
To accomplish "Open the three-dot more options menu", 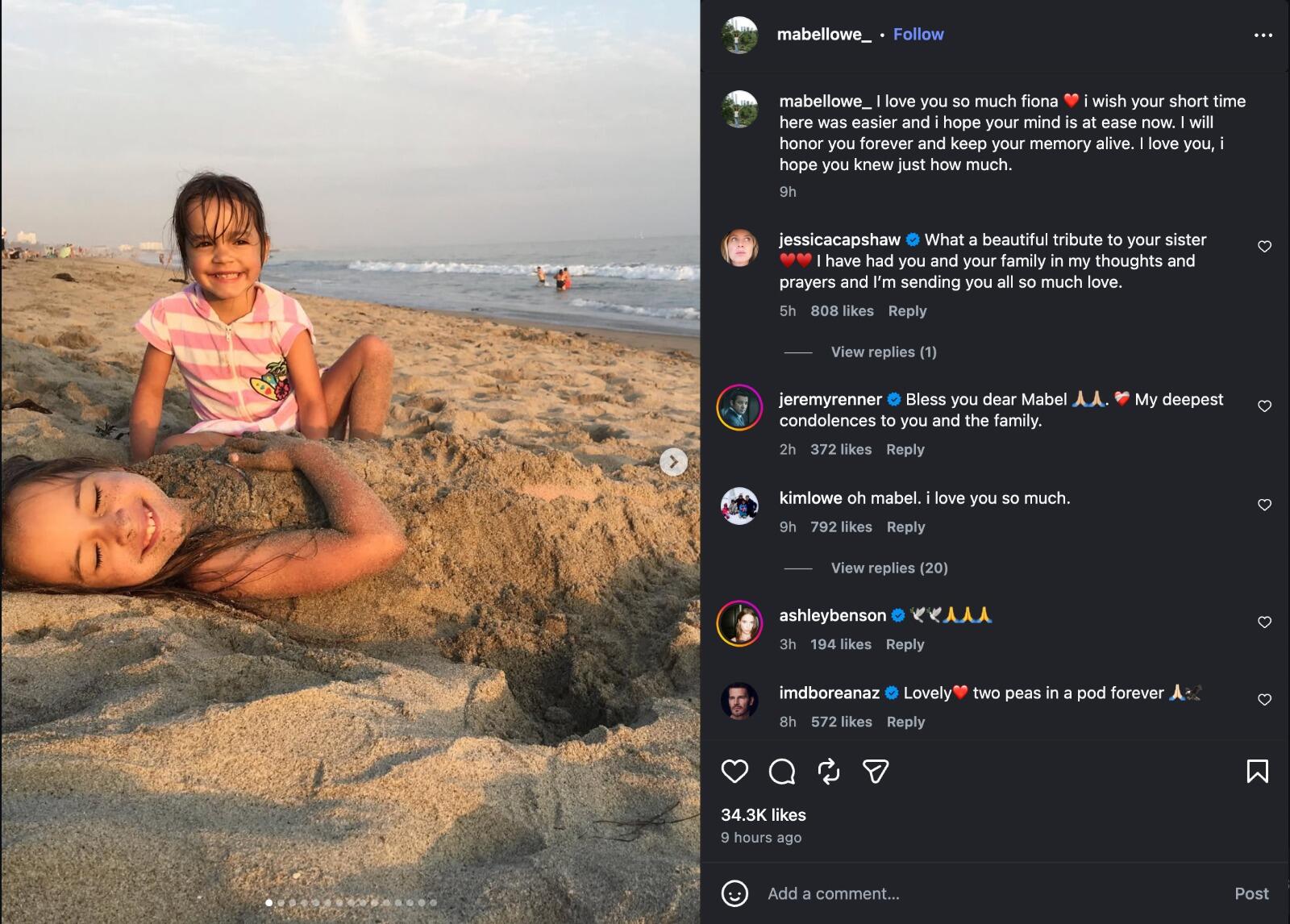I will tap(1263, 35).
